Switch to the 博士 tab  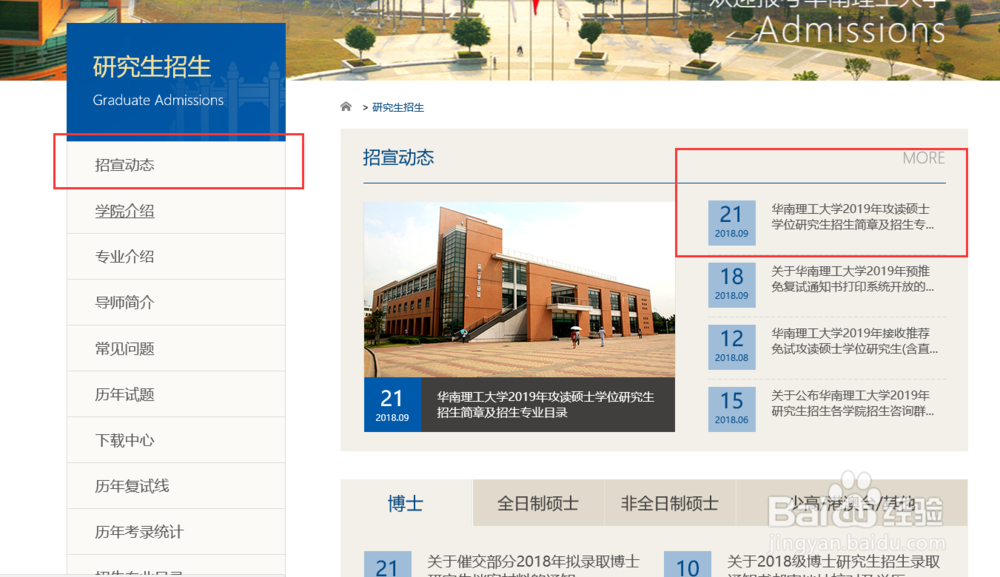coord(406,503)
